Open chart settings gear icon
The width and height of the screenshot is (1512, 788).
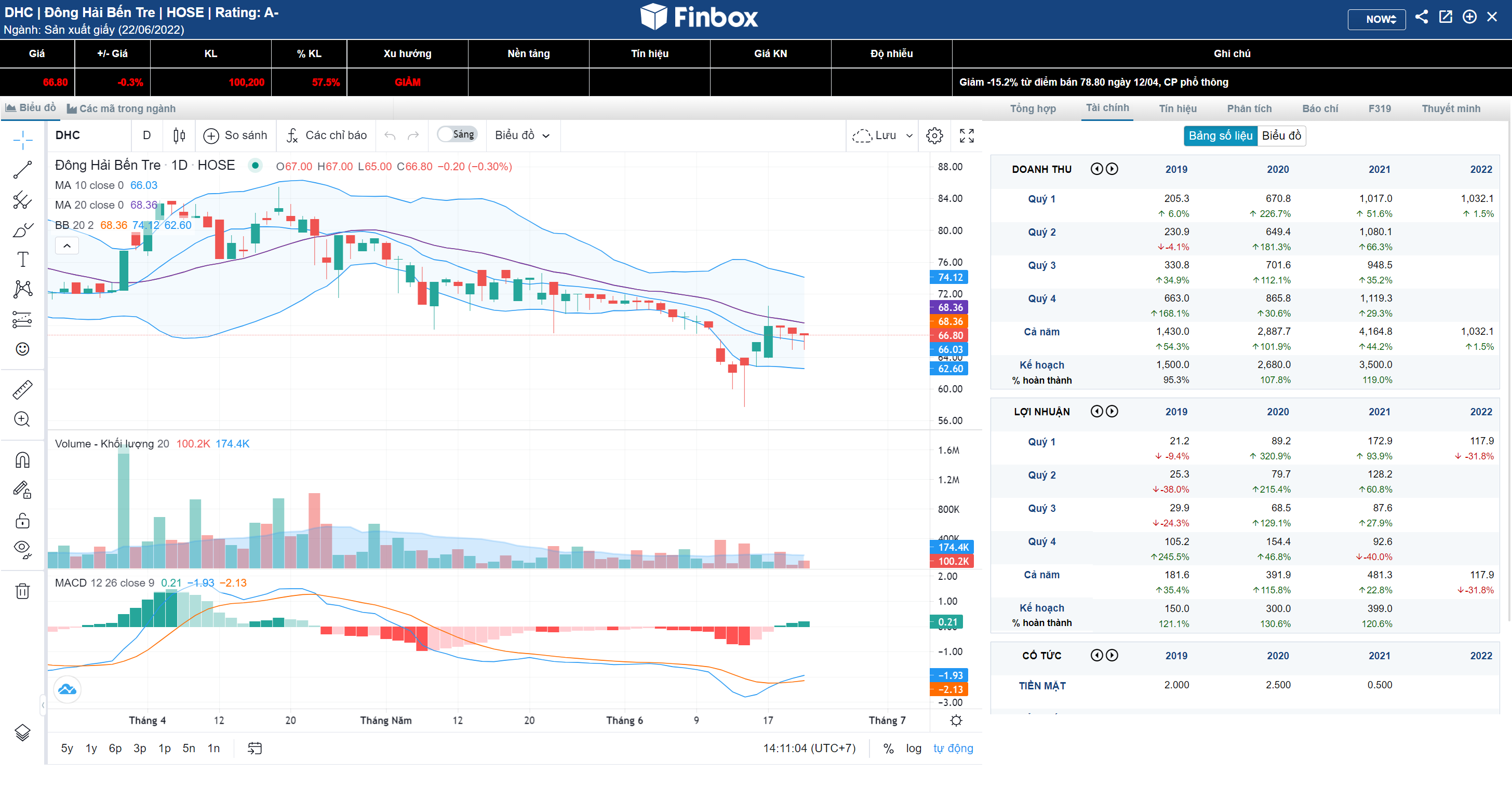point(934,135)
